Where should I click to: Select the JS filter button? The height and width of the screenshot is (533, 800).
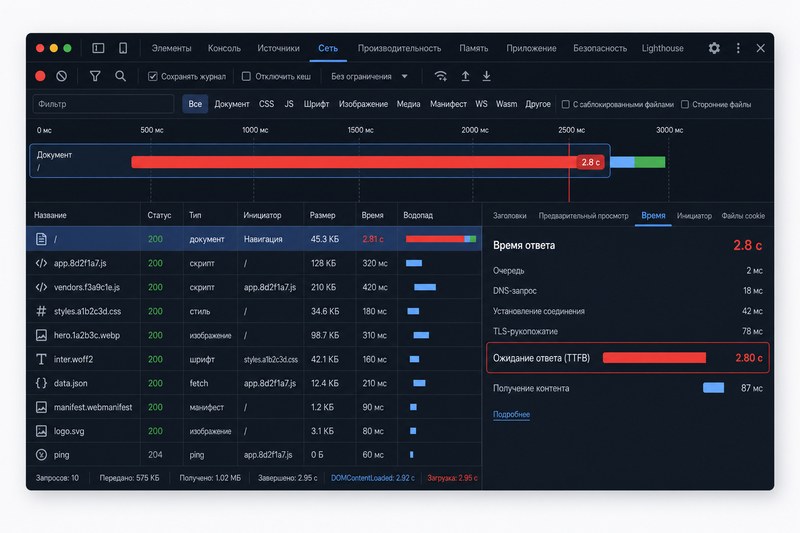tap(289, 104)
